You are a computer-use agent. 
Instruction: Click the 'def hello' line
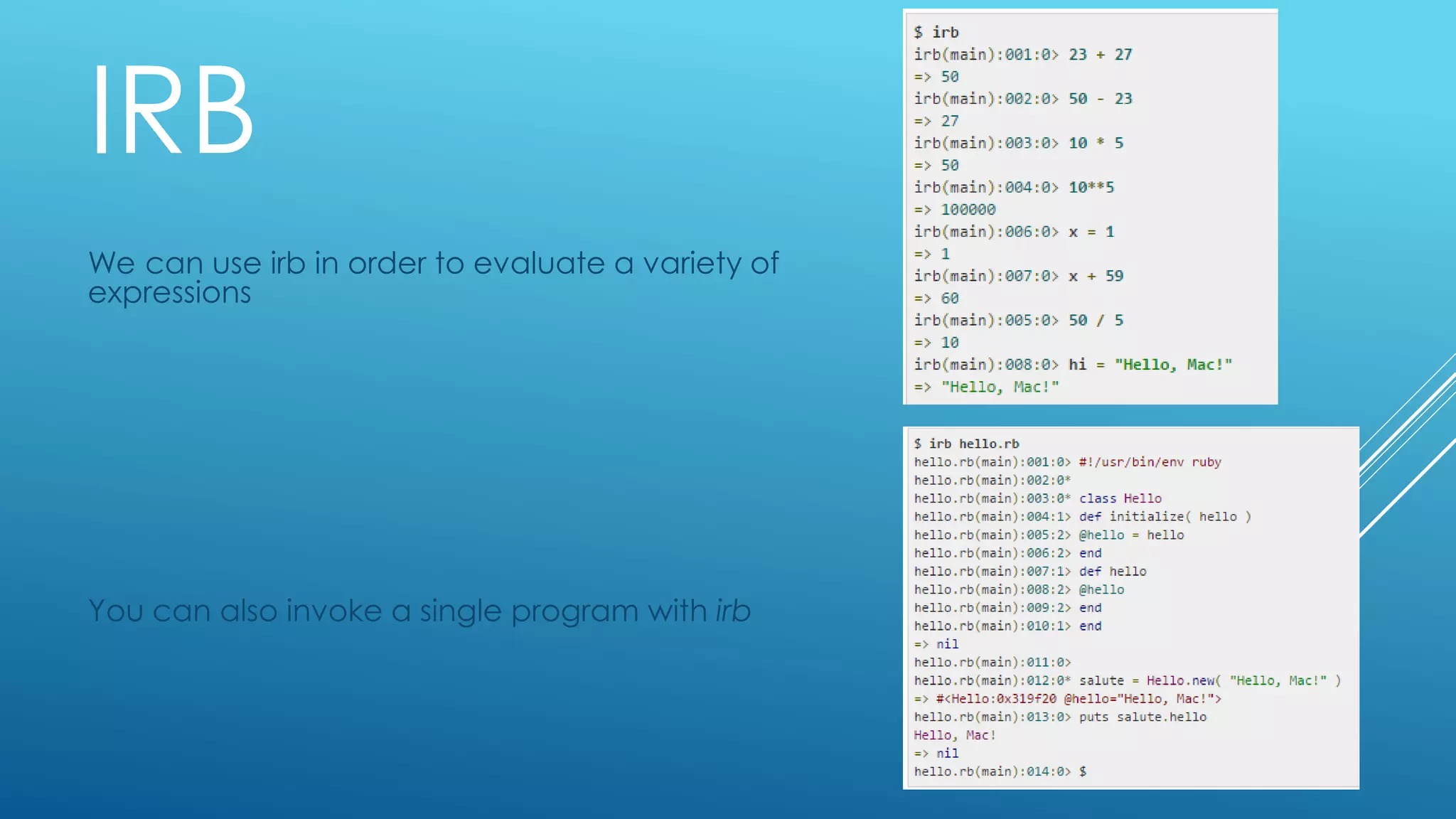click(x=1030, y=572)
